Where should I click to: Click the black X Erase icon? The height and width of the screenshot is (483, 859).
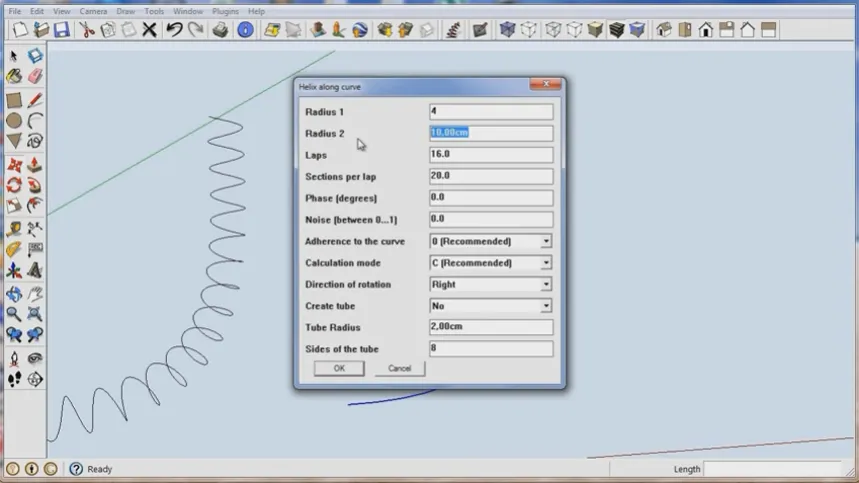tap(149, 30)
